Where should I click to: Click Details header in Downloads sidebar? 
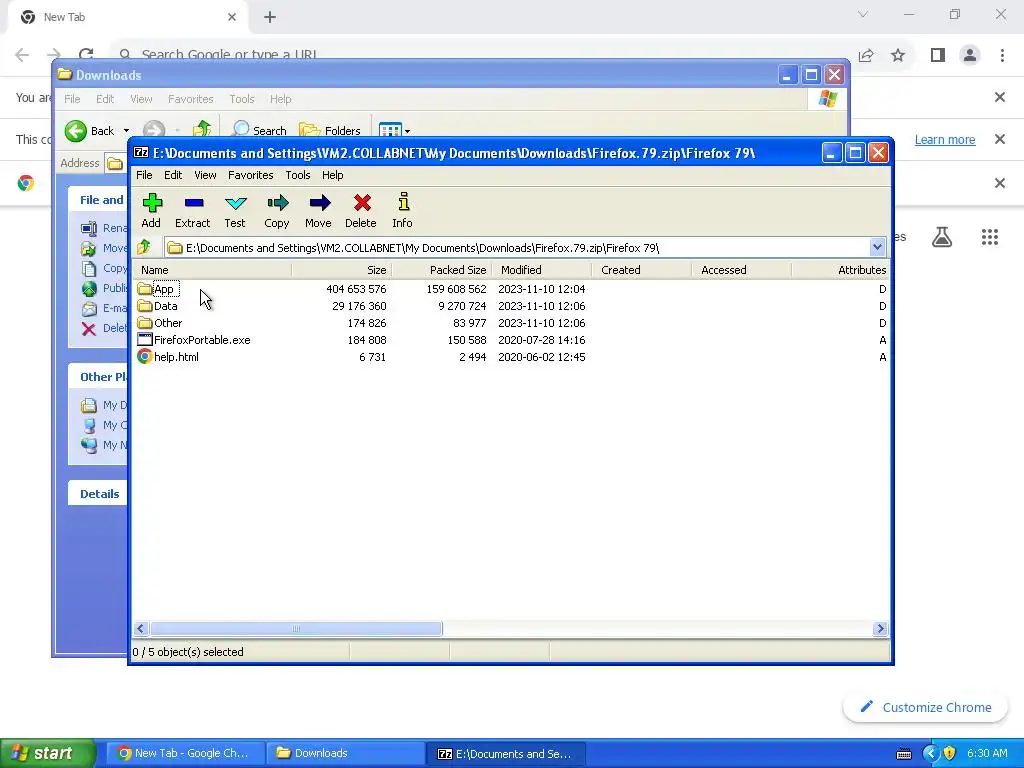pyautogui.click(x=99, y=494)
